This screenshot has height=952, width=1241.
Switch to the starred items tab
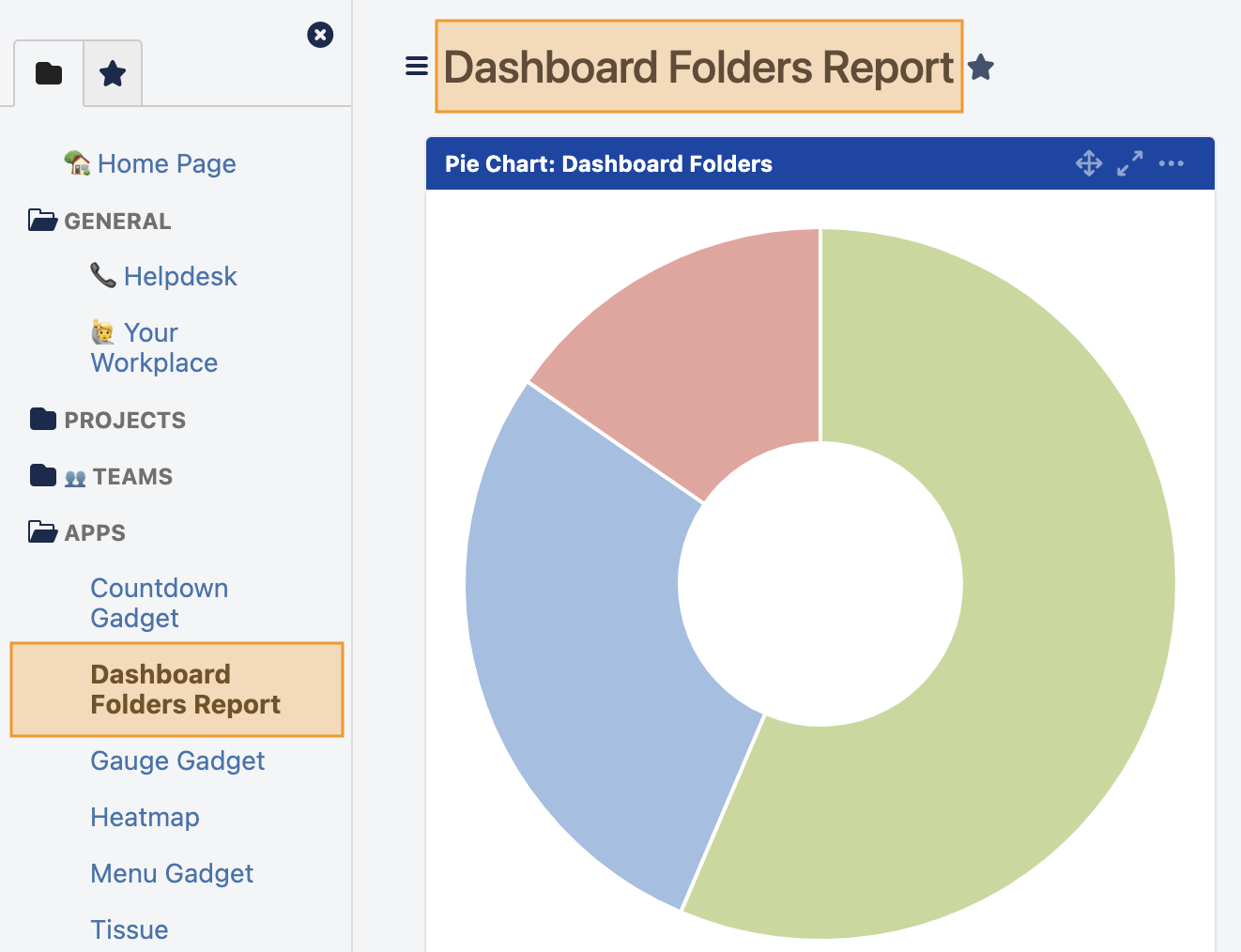(113, 72)
